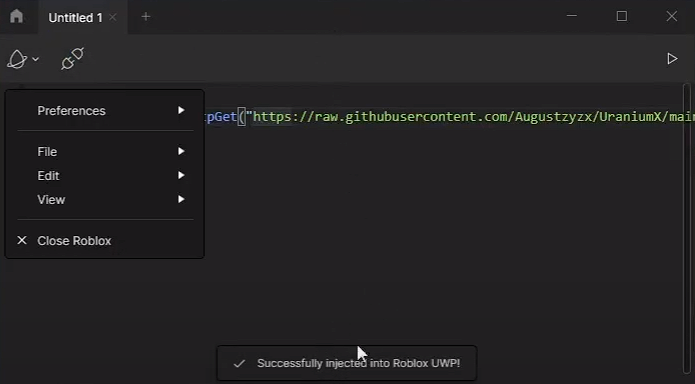Image resolution: width=695 pixels, height=384 pixels.
Task: Close the Untitled 1 tab
Action: [113, 17]
